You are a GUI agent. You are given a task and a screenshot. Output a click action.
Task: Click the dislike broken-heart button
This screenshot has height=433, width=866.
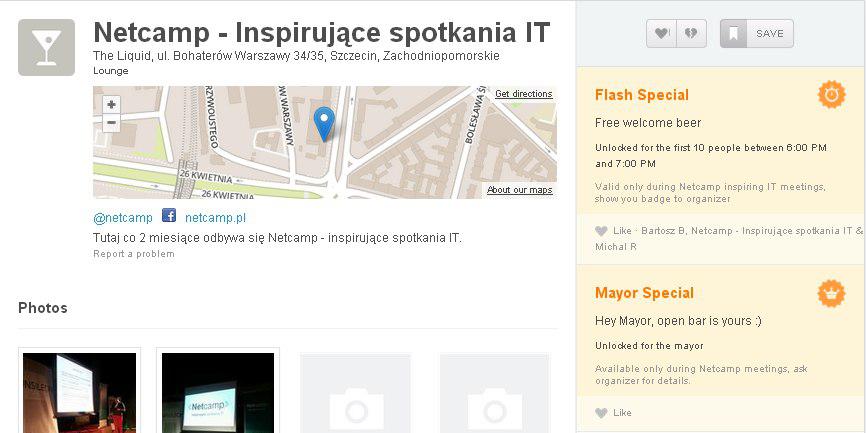(690, 34)
